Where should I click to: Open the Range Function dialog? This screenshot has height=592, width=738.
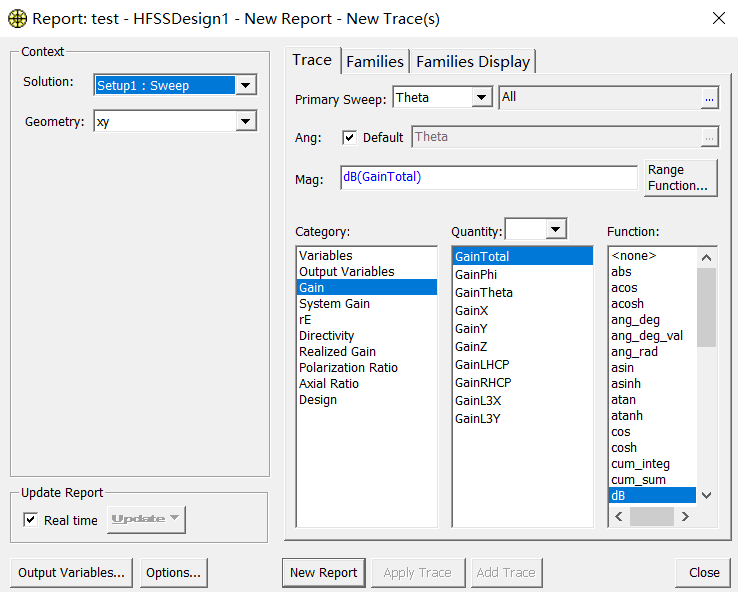click(x=681, y=177)
